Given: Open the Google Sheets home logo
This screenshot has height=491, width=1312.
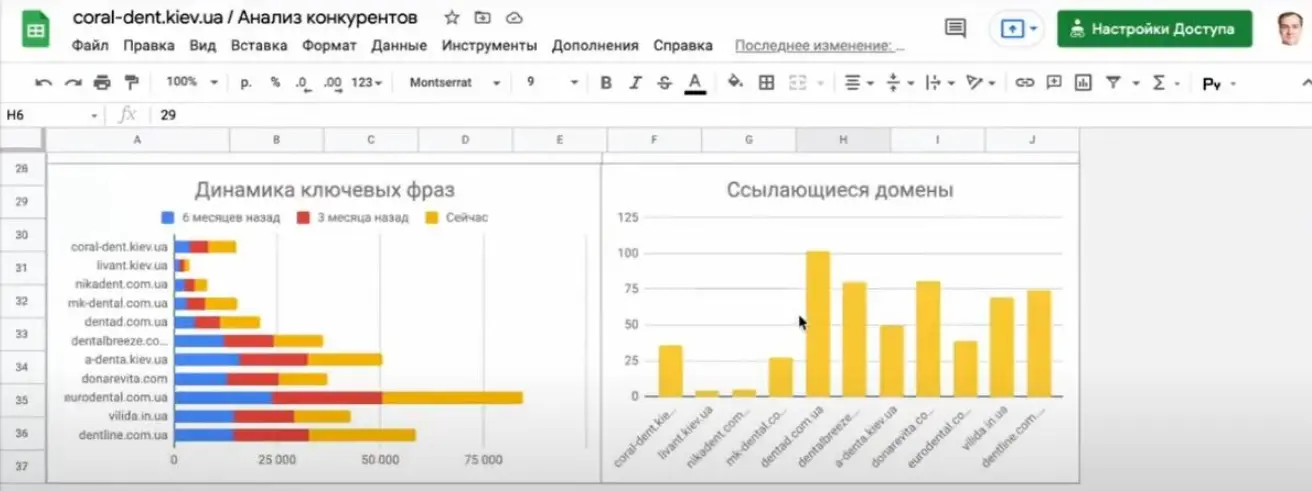Looking at the screenshot, I should click(35, 29).
